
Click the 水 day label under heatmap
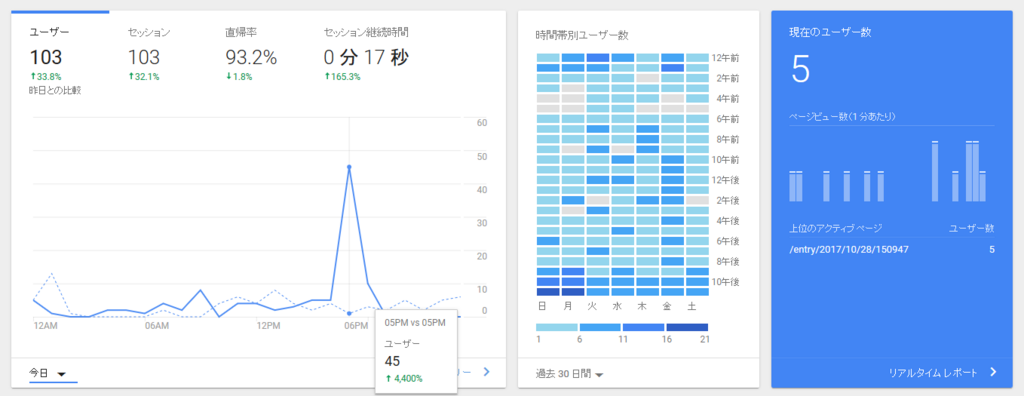(x=617, y=305)
